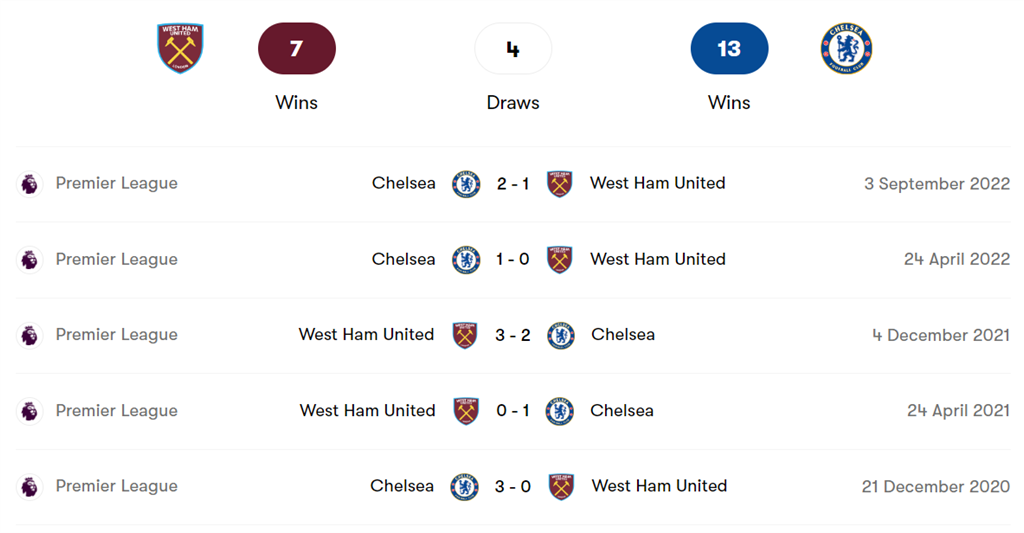Click the Draws label
This screenshot has width=1024, height=533.
click(513, 103)
